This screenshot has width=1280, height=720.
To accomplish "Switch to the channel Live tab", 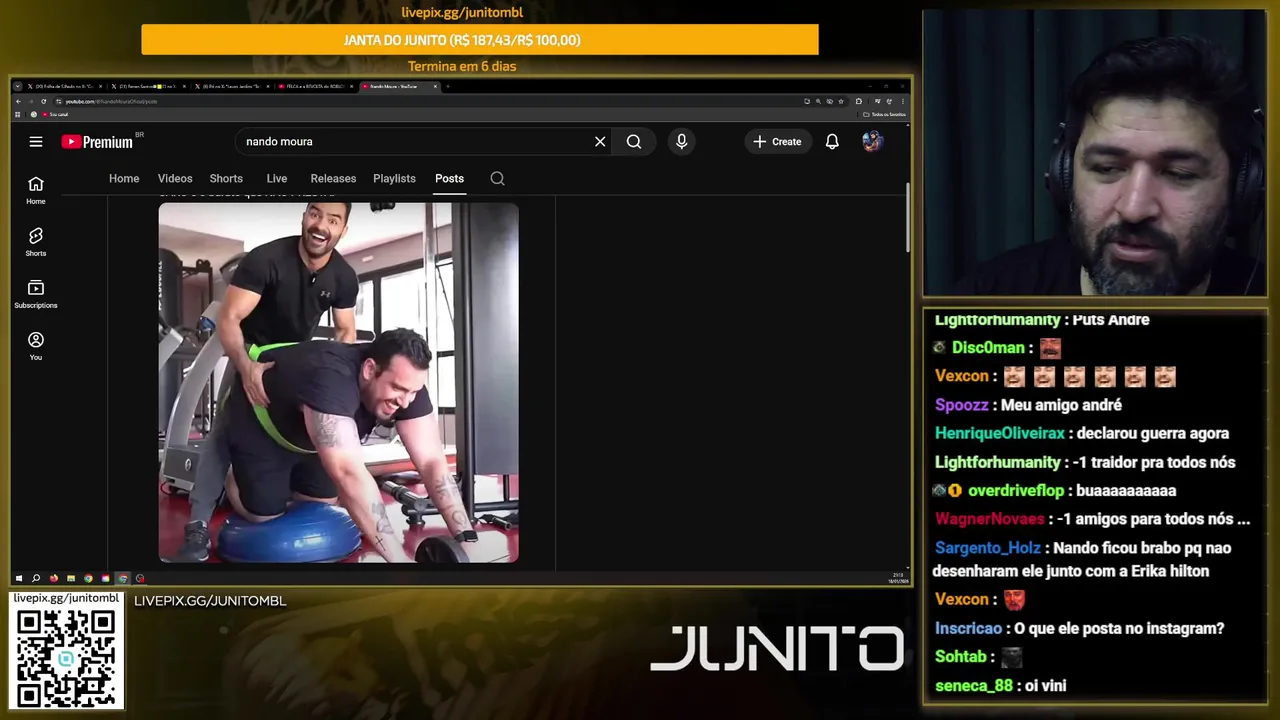I will [277, 179].
